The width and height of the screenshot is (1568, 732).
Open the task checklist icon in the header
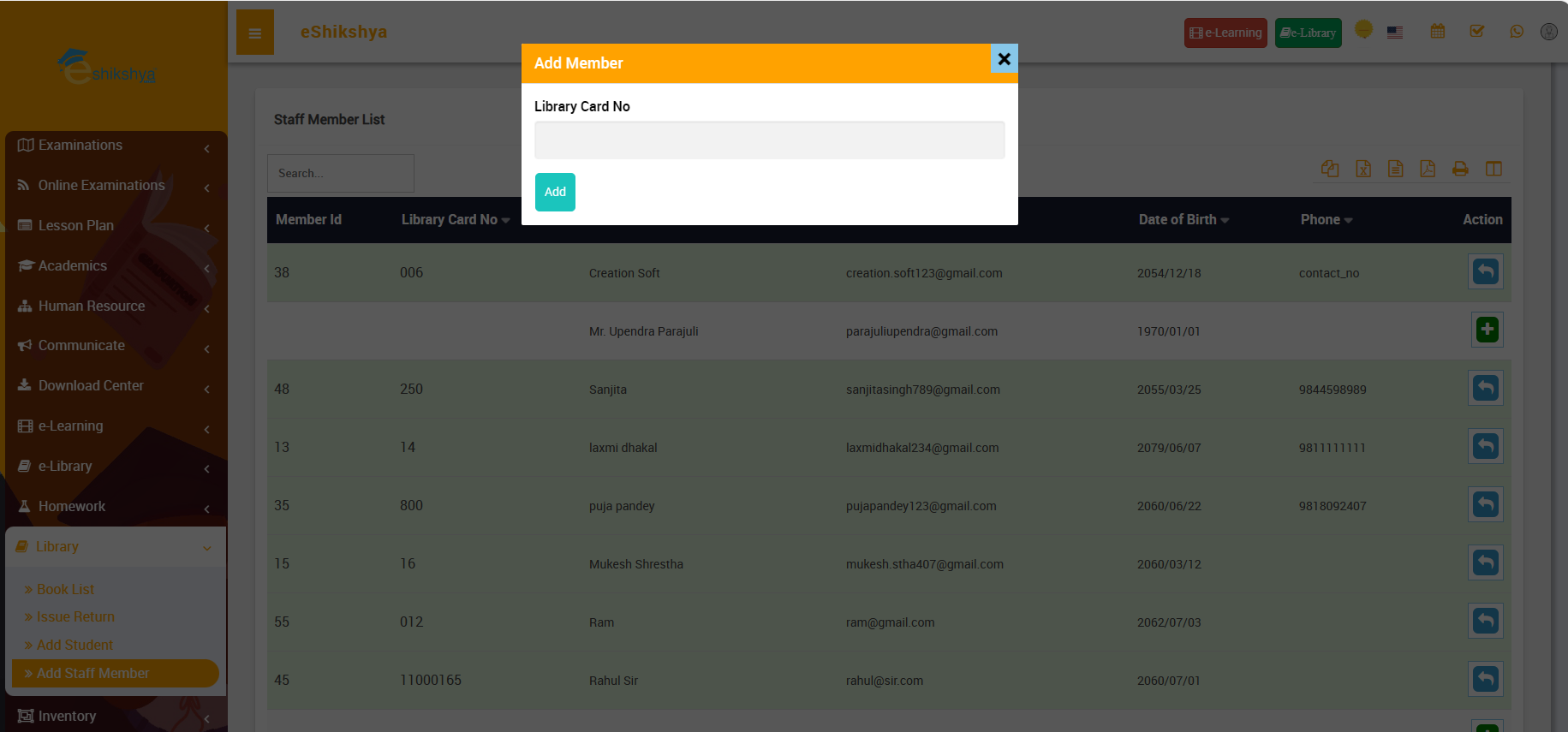[x=1477, y=32]
